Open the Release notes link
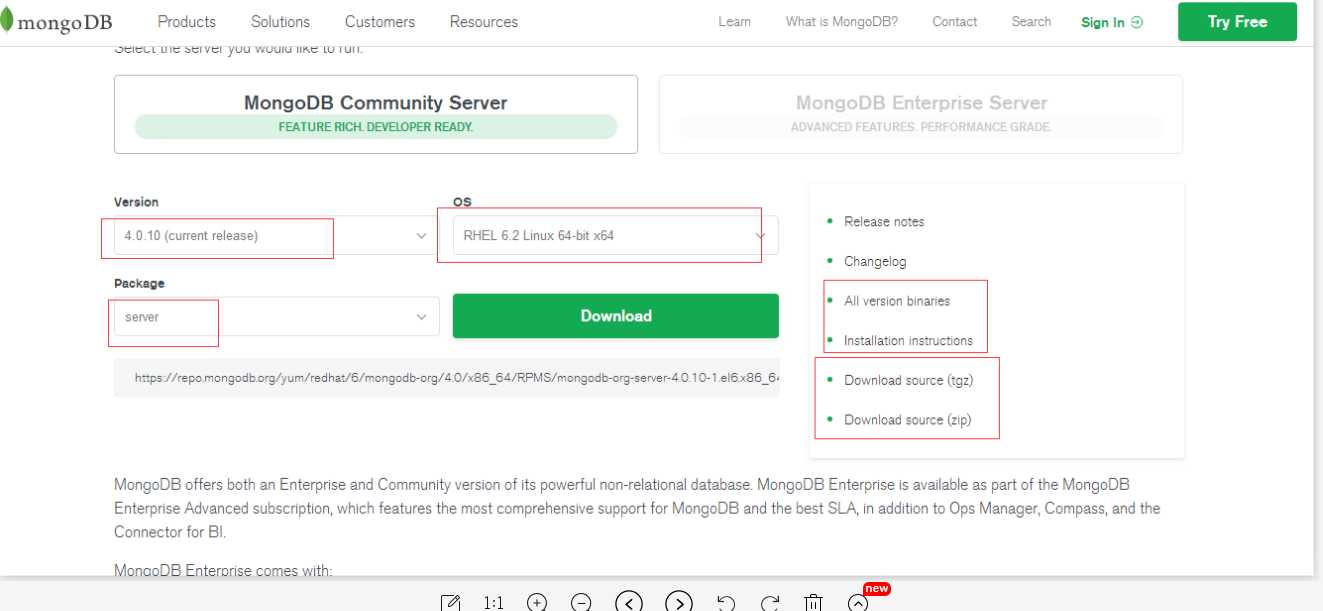The image size is (1323, 611). tap(884, 222)
